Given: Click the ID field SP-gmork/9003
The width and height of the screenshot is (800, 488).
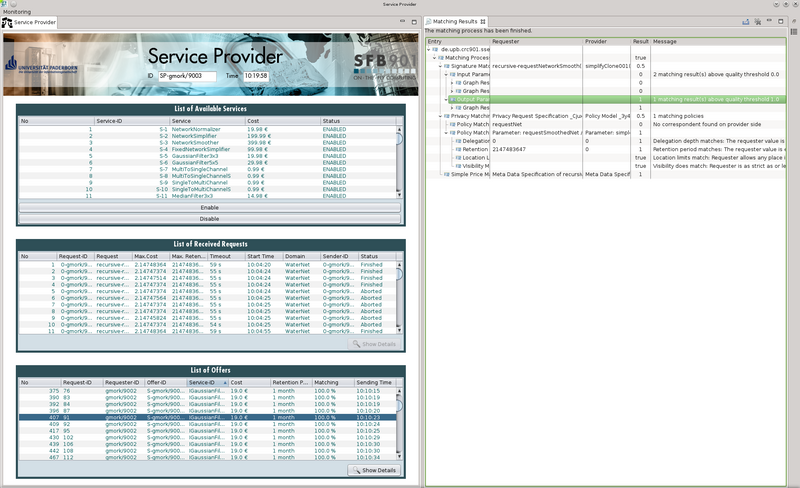Looking at the screenshot, I should point(187,76).
